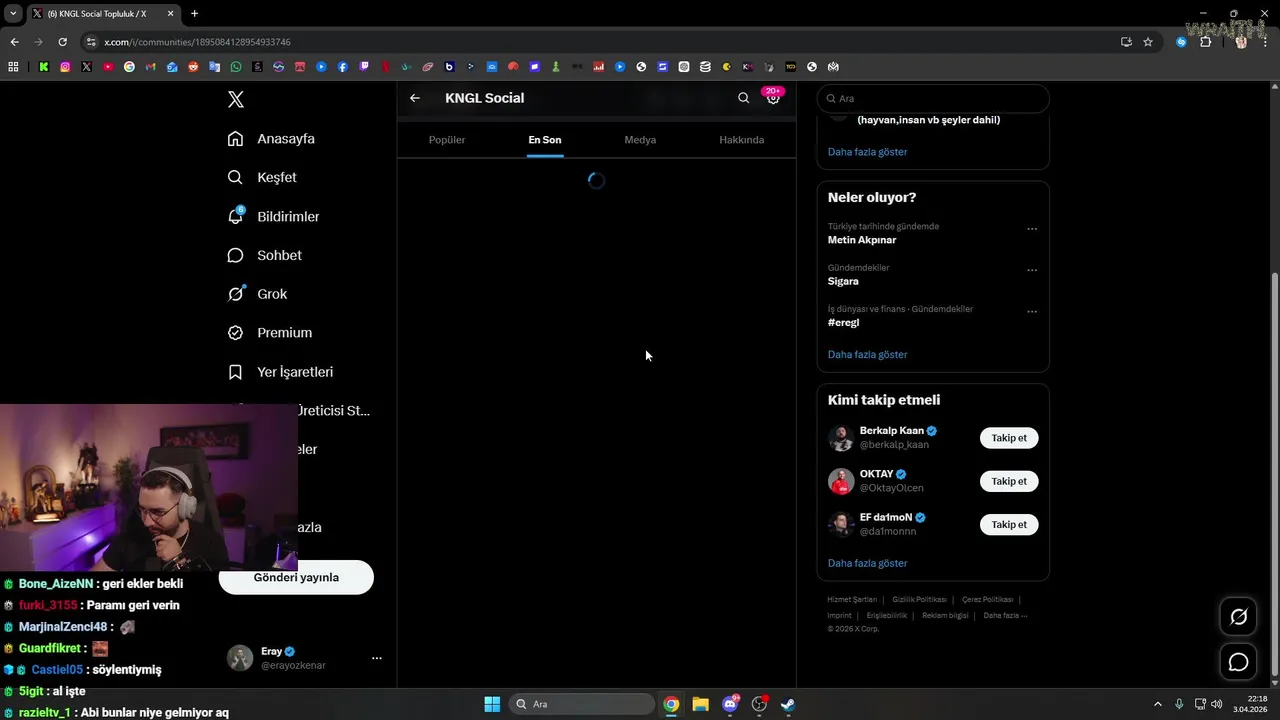Follow Berkalp Kaan with Takip et
The image size is (1280, 720).
(x=1009, y=438)
